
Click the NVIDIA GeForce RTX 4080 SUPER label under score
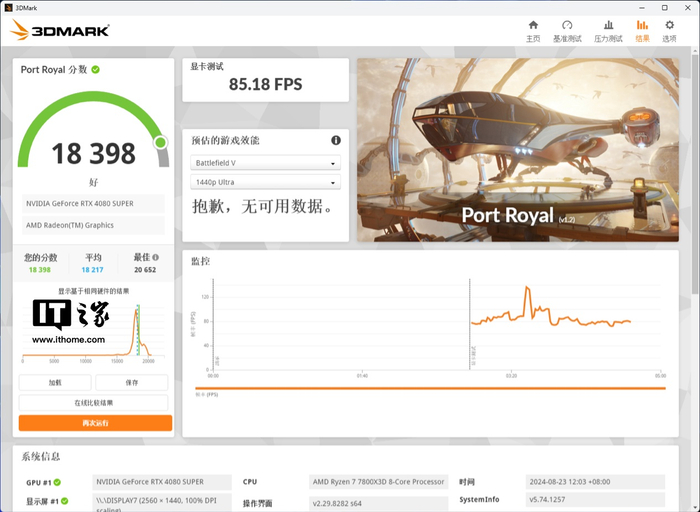coord(93,204)
